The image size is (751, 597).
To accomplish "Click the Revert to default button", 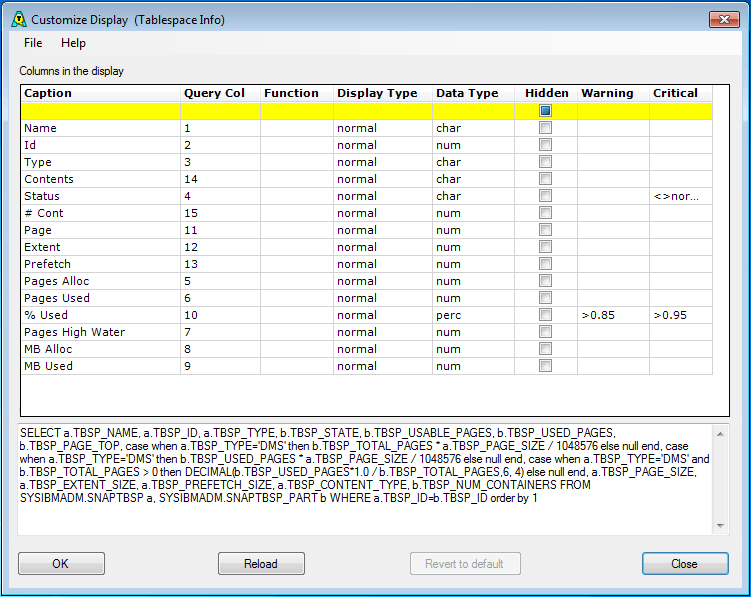I will [465, 563].
